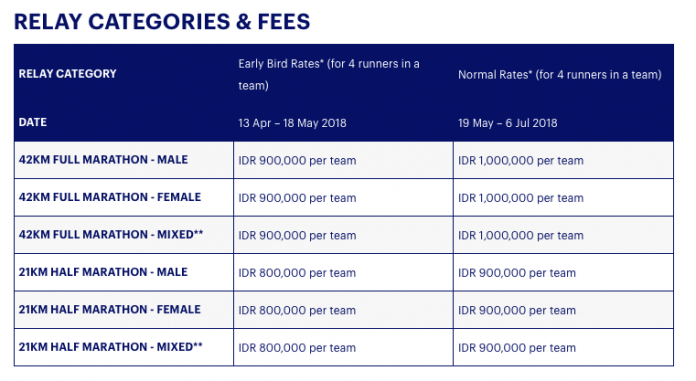The height and width of the screenshot is (381, 696).
Task: Click early bird fee for 42KM Male
Action: point(297,160)
